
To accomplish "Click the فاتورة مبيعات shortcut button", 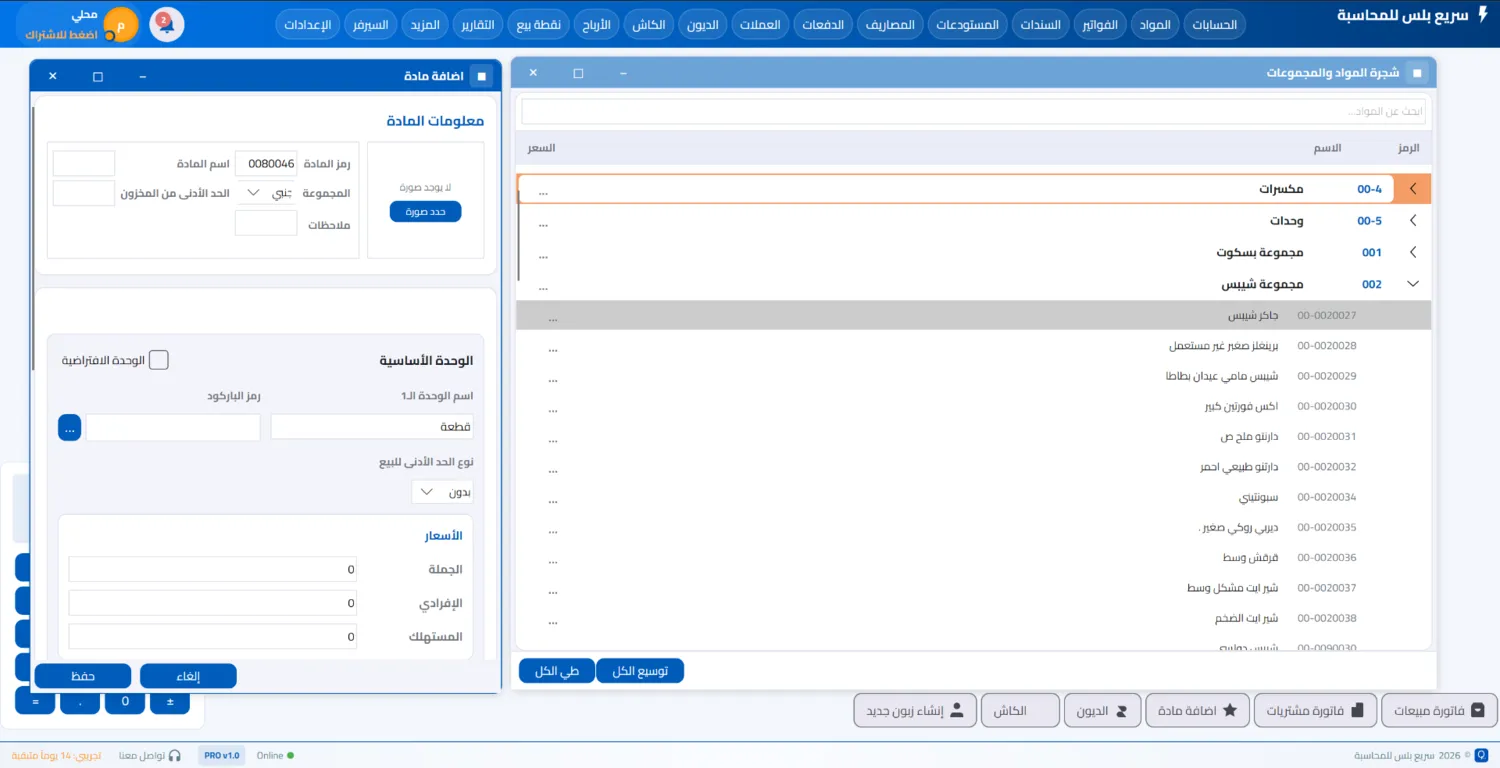I will click(x=1440, y=711).
